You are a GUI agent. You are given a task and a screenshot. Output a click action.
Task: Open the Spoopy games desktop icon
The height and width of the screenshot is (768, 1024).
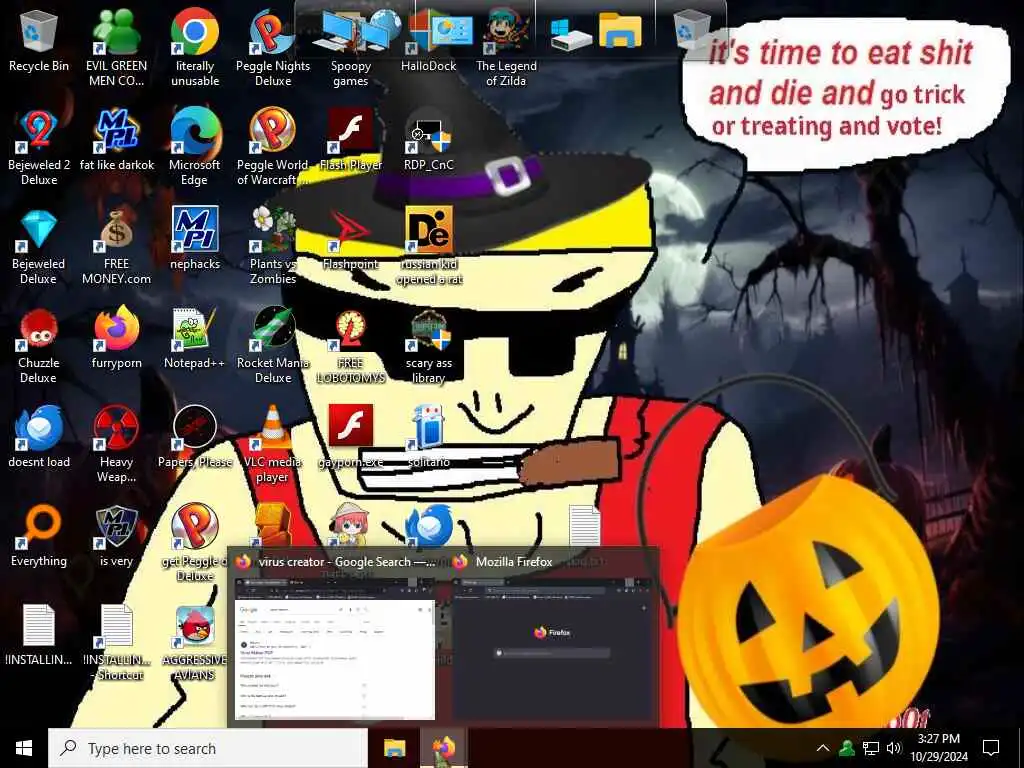click(x=351, y=49)
